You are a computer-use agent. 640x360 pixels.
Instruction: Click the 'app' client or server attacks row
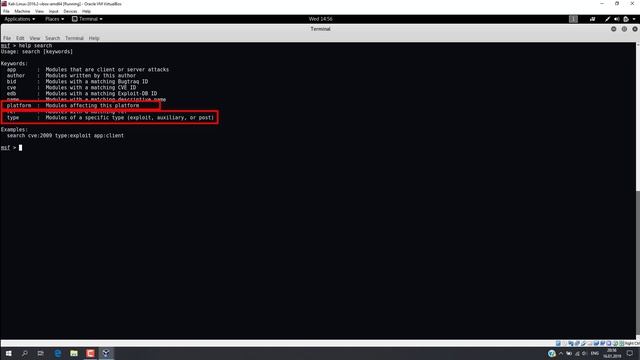[87, 70]
